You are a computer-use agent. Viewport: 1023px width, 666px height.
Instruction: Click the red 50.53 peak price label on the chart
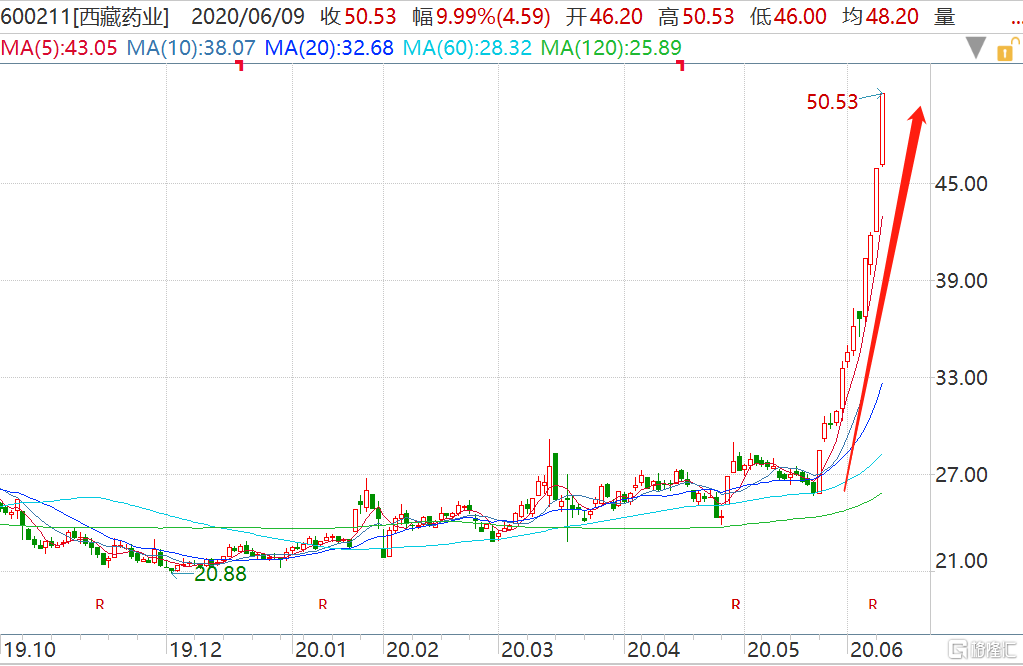832,102
